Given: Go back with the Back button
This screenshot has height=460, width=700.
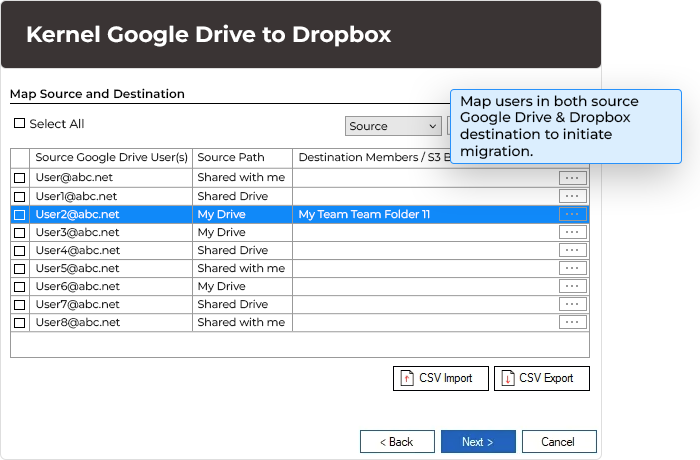Looking at the screenshot, I should tap(397, 442).
